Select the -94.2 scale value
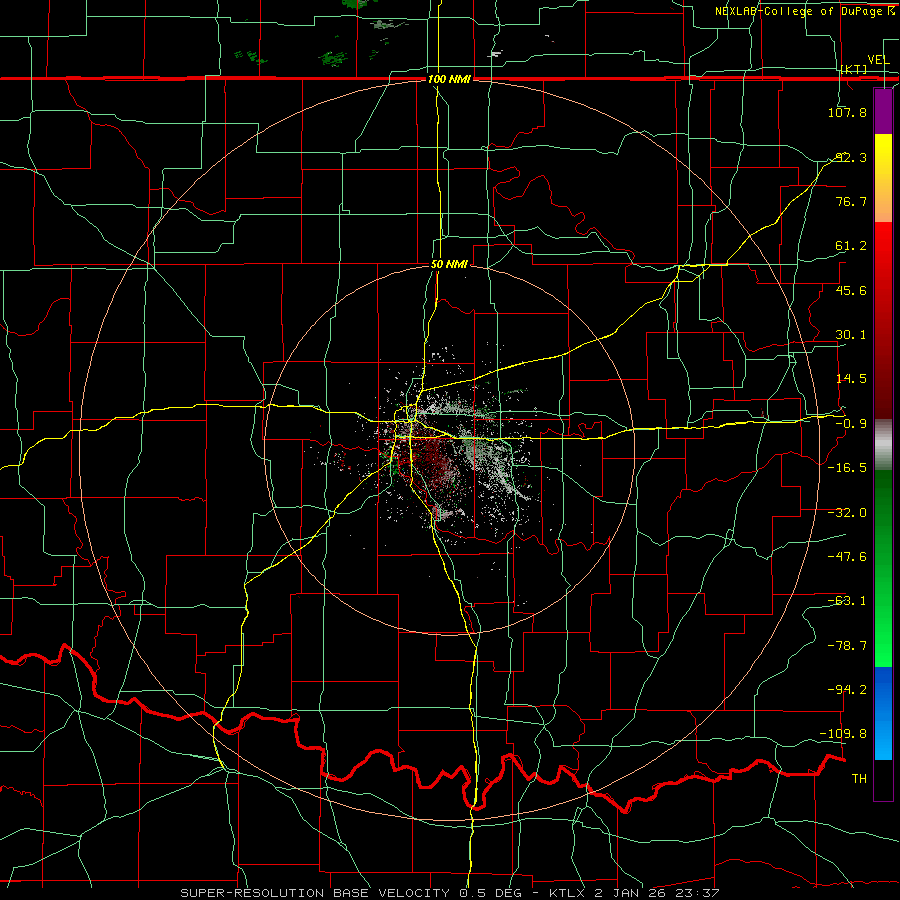The width and height of the screenshot is (900, 900). 847,690
